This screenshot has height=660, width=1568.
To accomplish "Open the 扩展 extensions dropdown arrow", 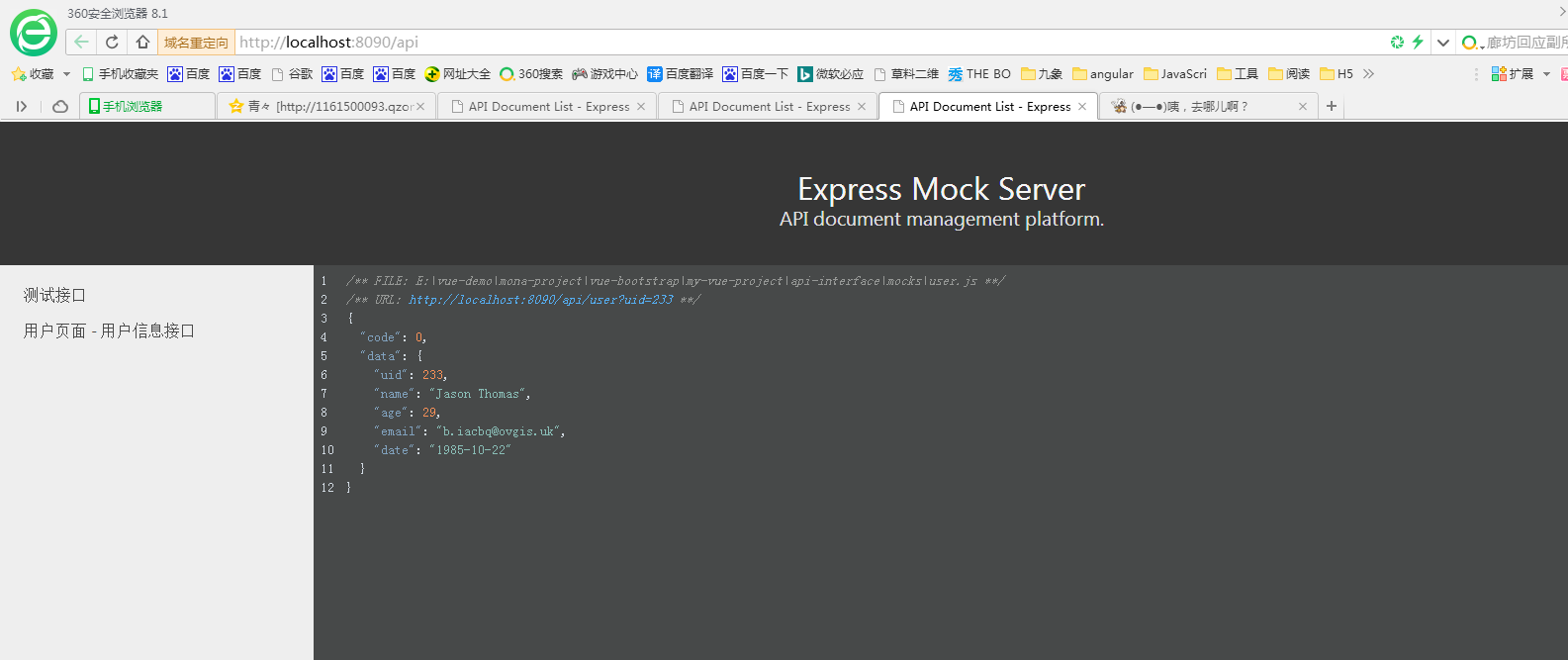I will tap(1546, 74).
